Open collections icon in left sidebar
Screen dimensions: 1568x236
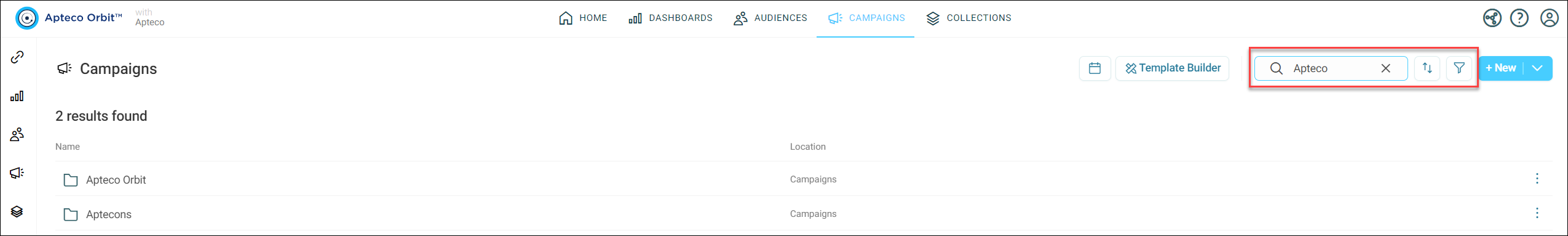pyautogui.click(x=17, y=211)
